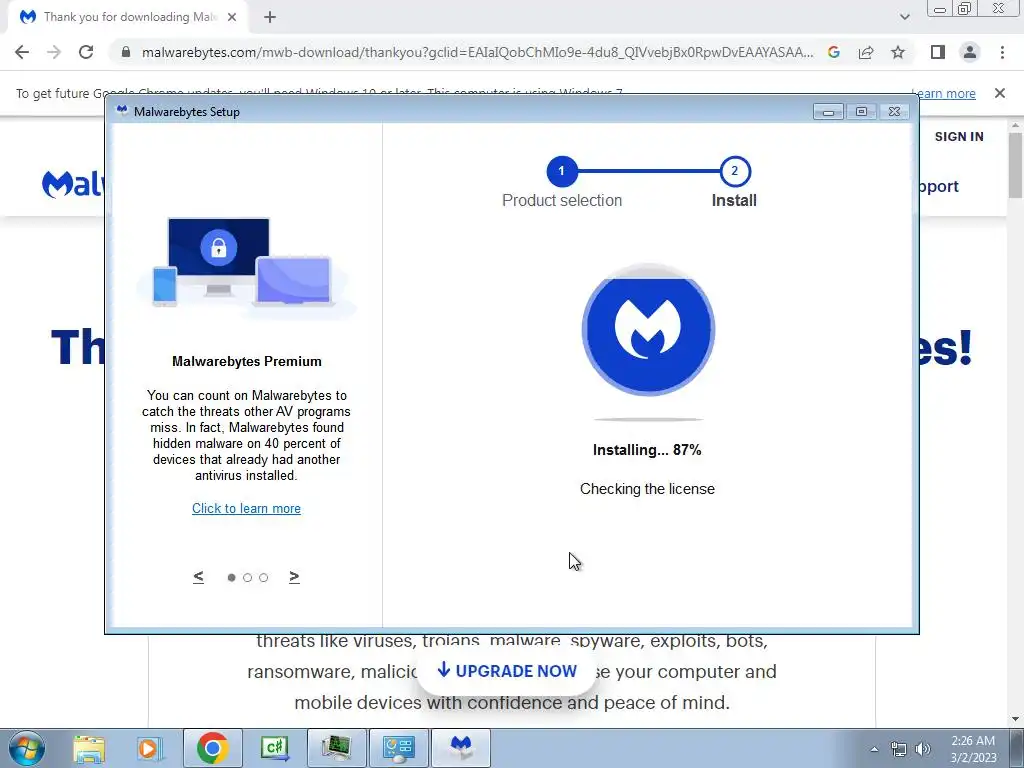Go to previous slide arrow
The width and height of the screenshot is (1024, 768).
pos(199,577)
